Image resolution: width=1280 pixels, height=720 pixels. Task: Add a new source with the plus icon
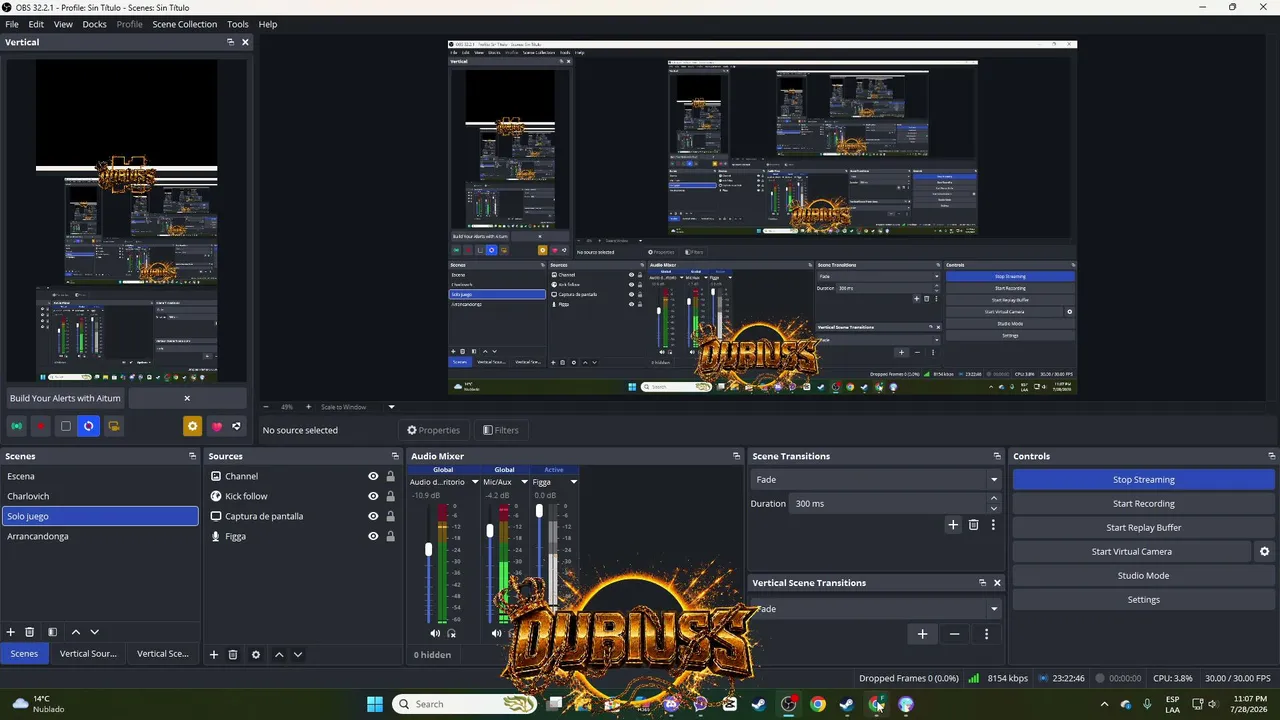pos(214,654)
